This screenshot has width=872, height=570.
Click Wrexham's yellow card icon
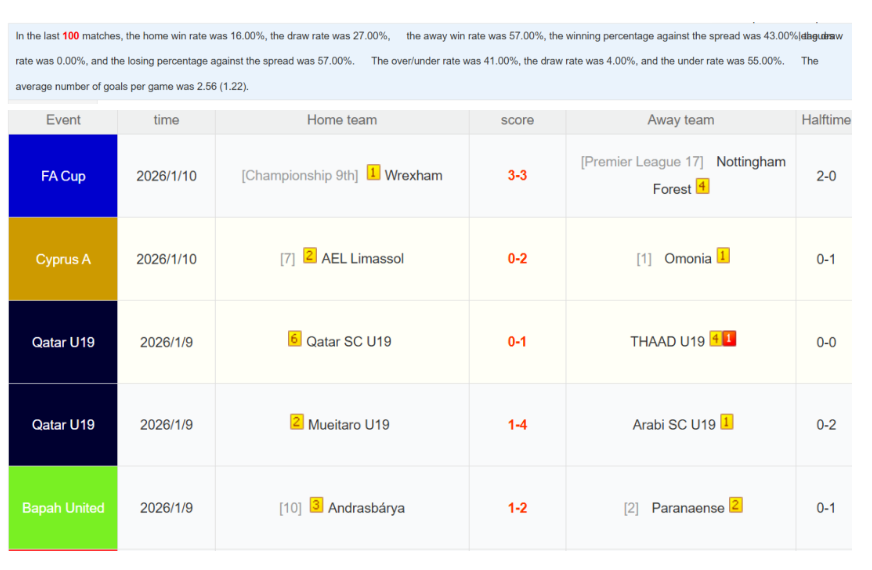point(373,172)
